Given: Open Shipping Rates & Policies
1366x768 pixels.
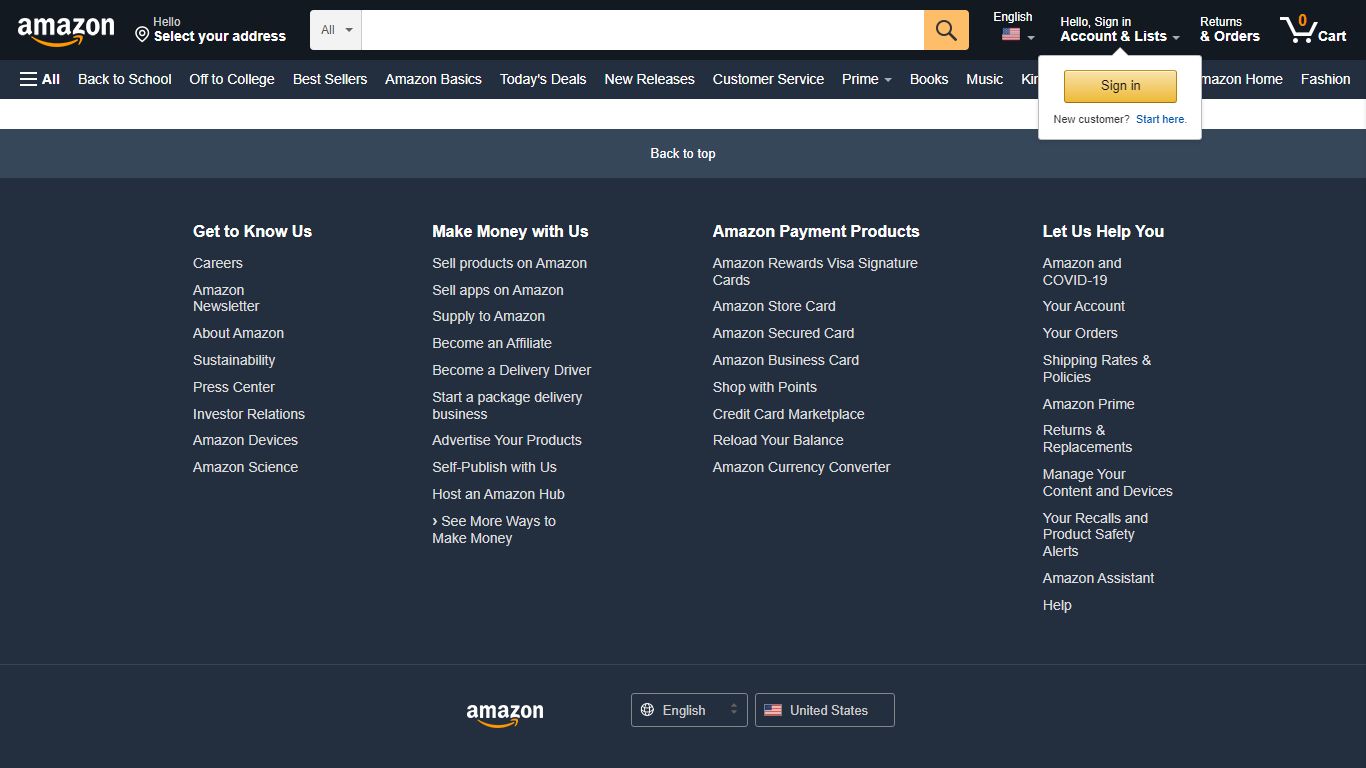Looking at the screenshot, I should (1097, 368).
